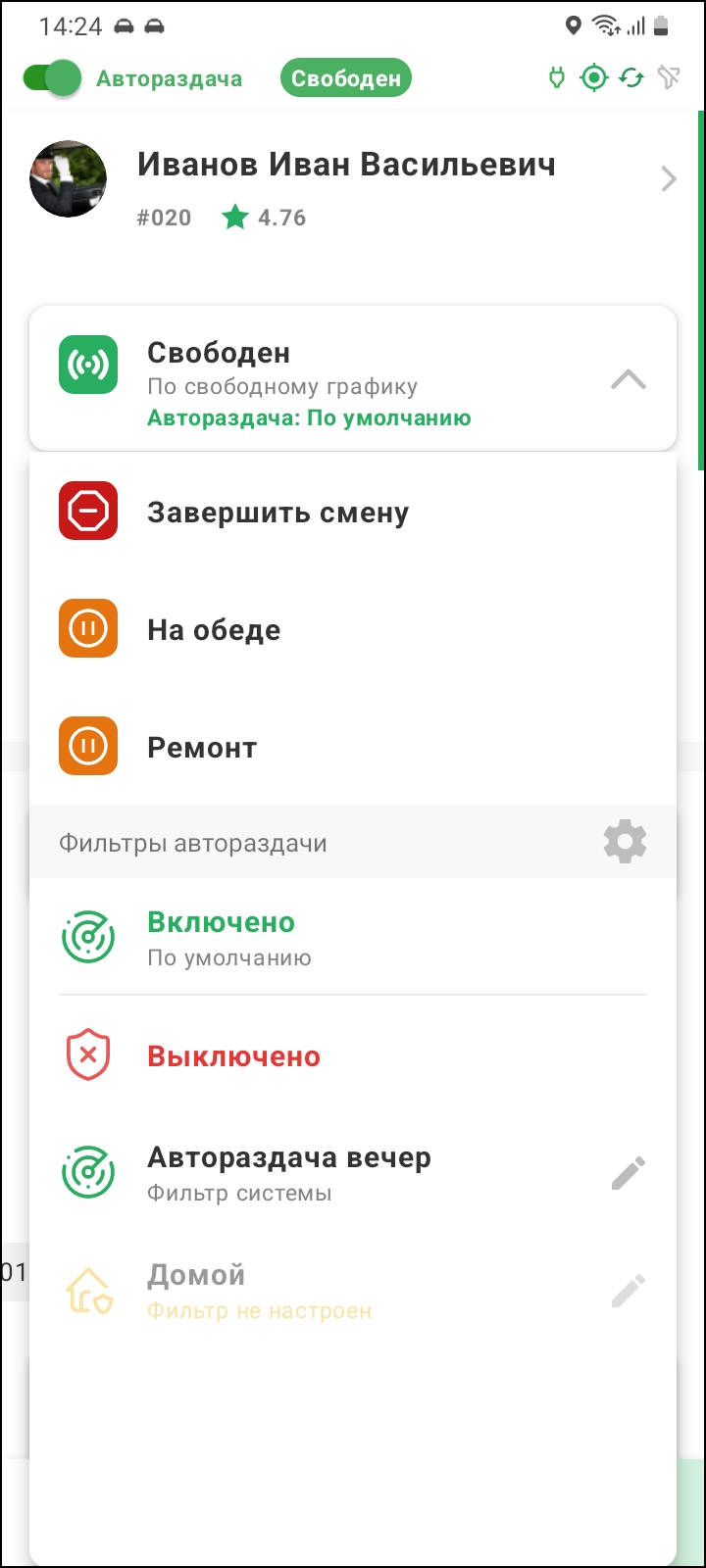Screen dimensions: 706x1568
Task: Select the red Выключено option
Action: (x=353, y=1055)
